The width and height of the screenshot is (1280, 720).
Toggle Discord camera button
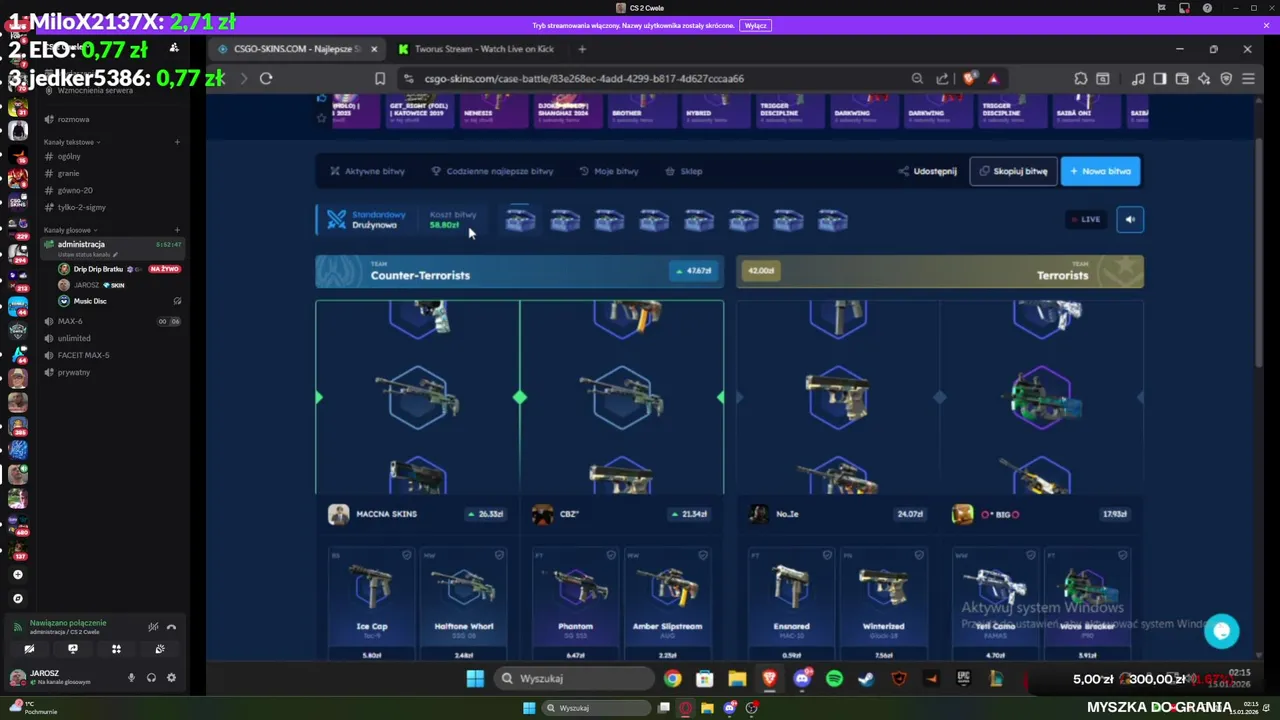tap(29, 649)
